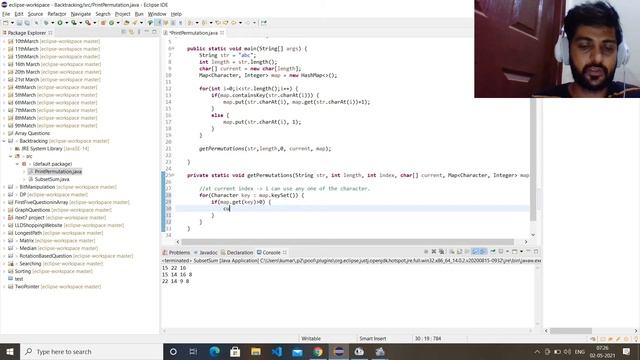Click the Run External Tools toolbar icon

click(88, 23)
